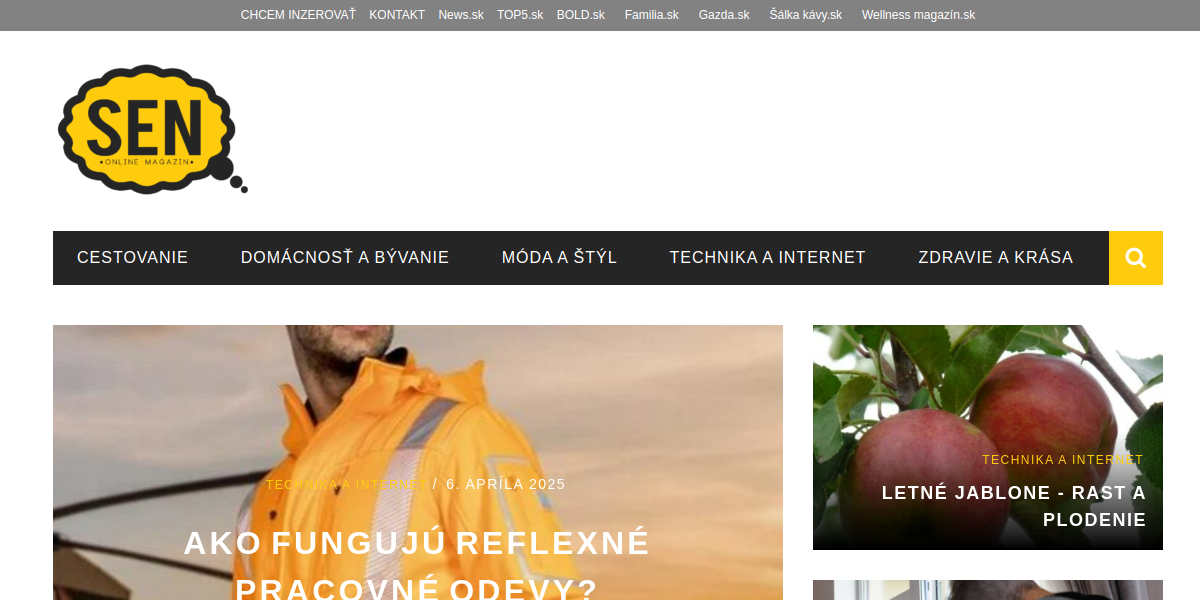Select Domácnosť a bývanie in navigation
The height and width of the screenshot is (600, 1200).
[345, 258]
